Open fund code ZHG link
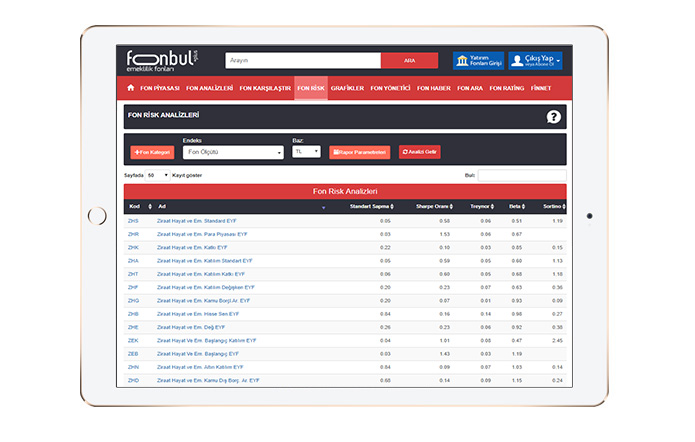 pyautogui.click(x=133, y=301)
